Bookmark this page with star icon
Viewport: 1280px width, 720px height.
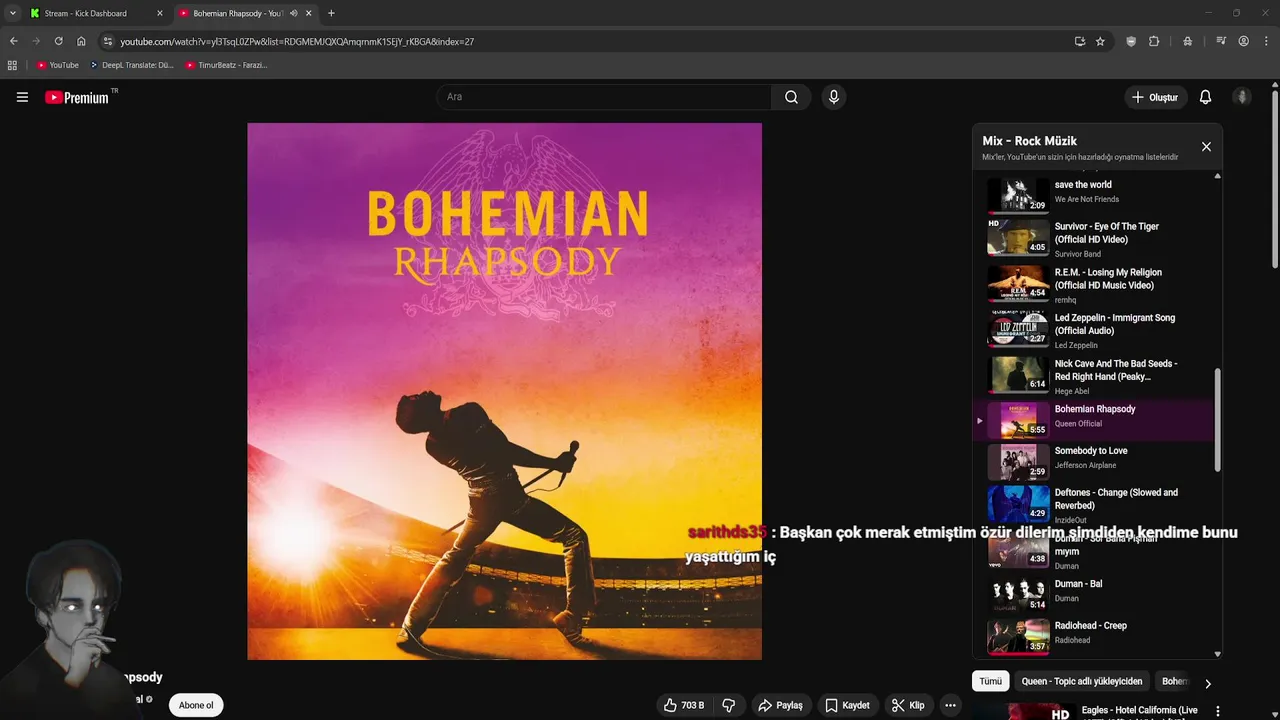(1100, 41)
